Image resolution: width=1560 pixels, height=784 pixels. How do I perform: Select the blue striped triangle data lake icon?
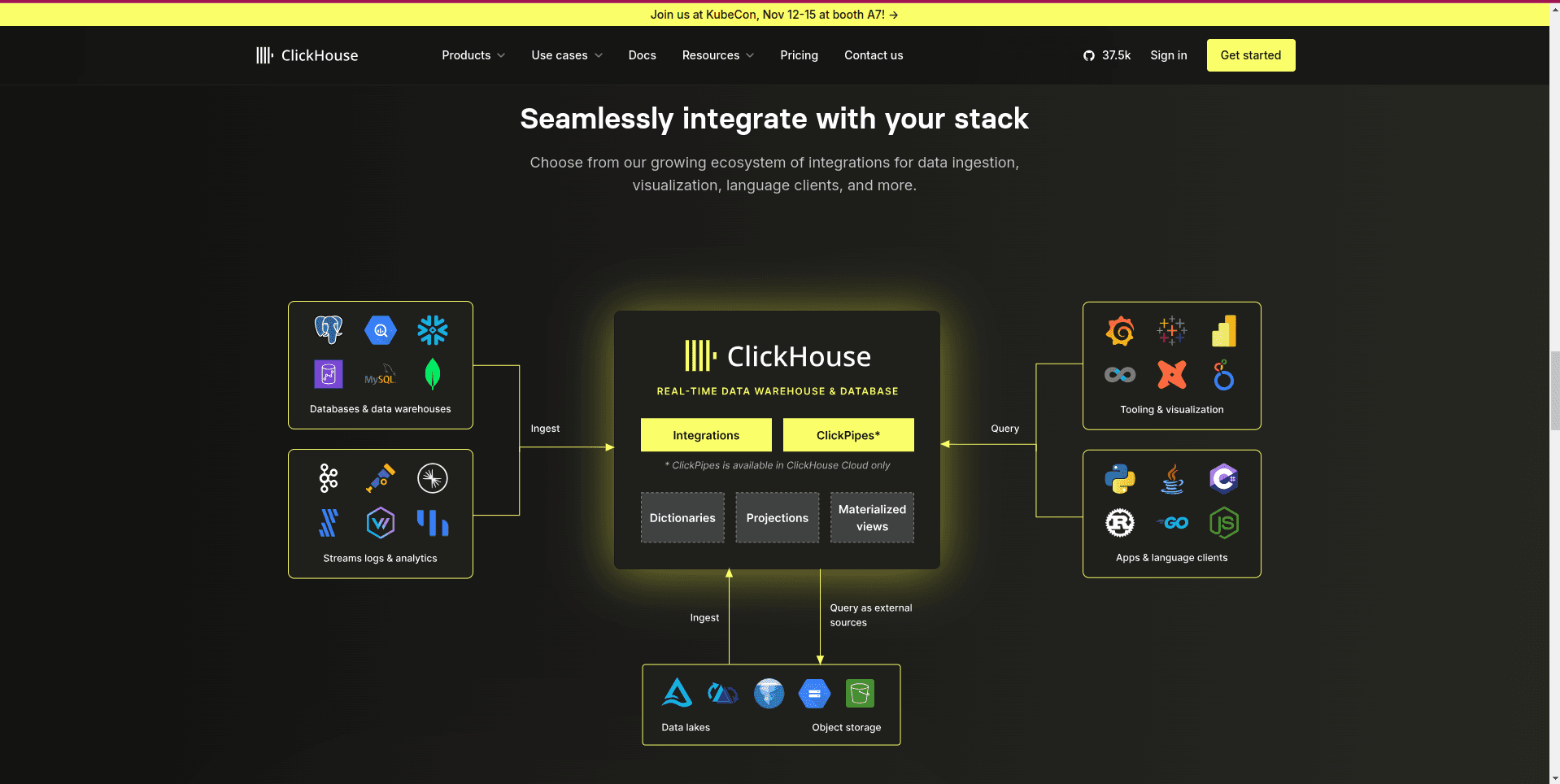[722, 694]
